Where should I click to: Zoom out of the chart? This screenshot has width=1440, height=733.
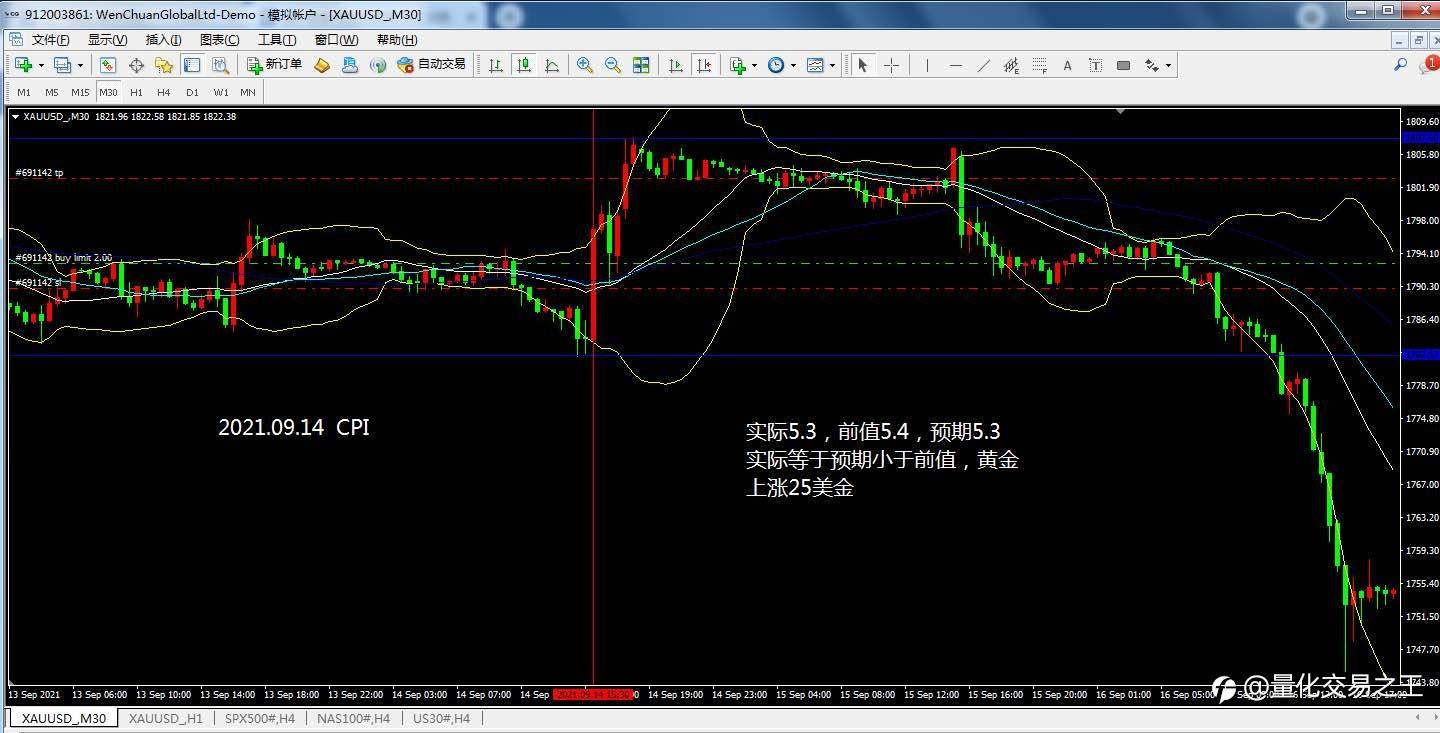pos(613,65)
